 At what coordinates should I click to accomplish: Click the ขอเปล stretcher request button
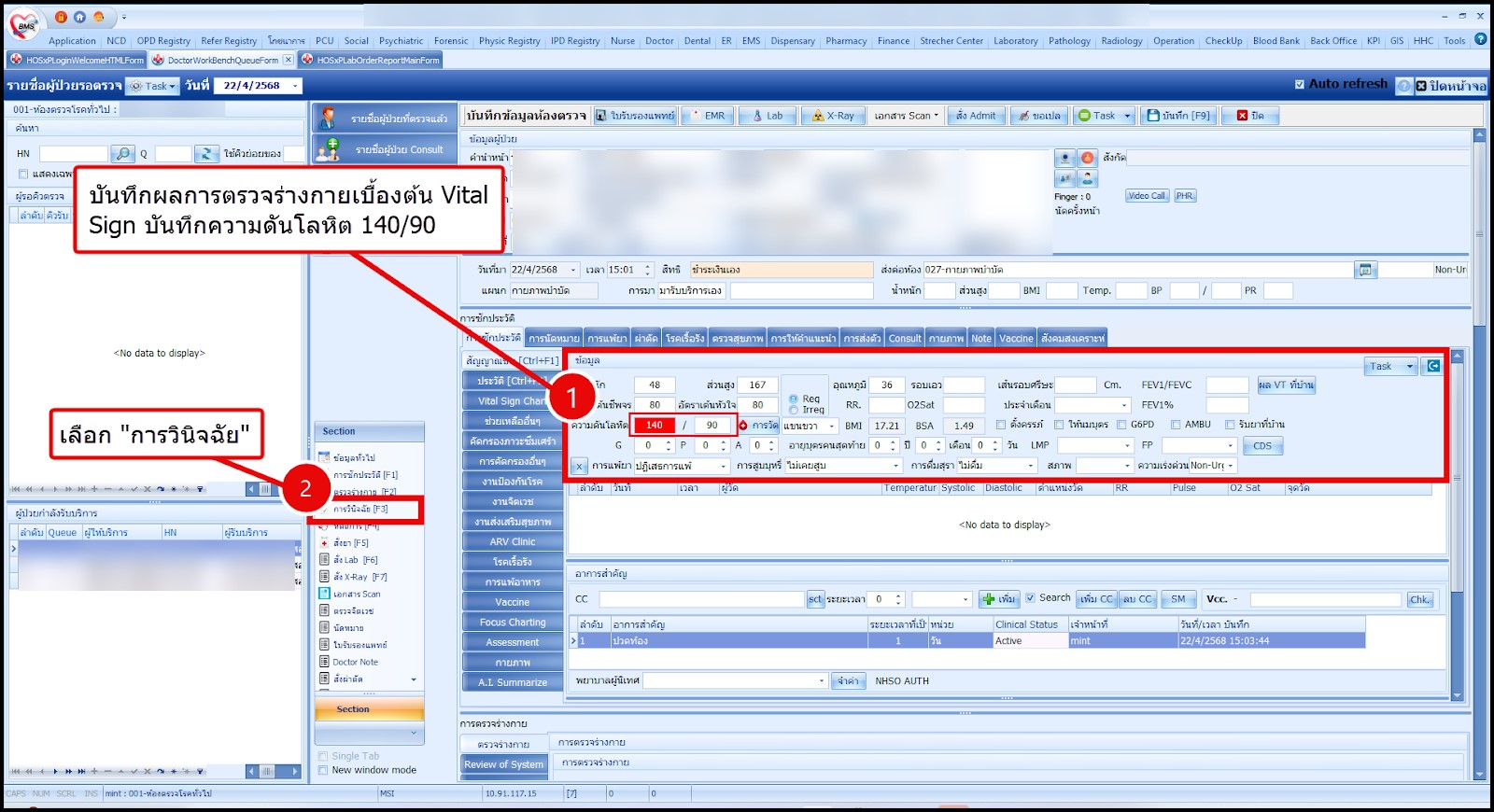click(x=1039, y=116)
